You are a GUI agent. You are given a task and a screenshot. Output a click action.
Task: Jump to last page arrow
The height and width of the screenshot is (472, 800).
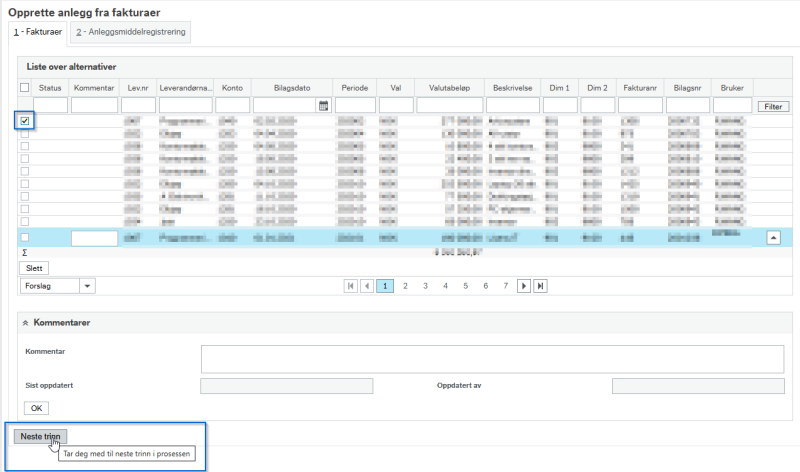540,286
